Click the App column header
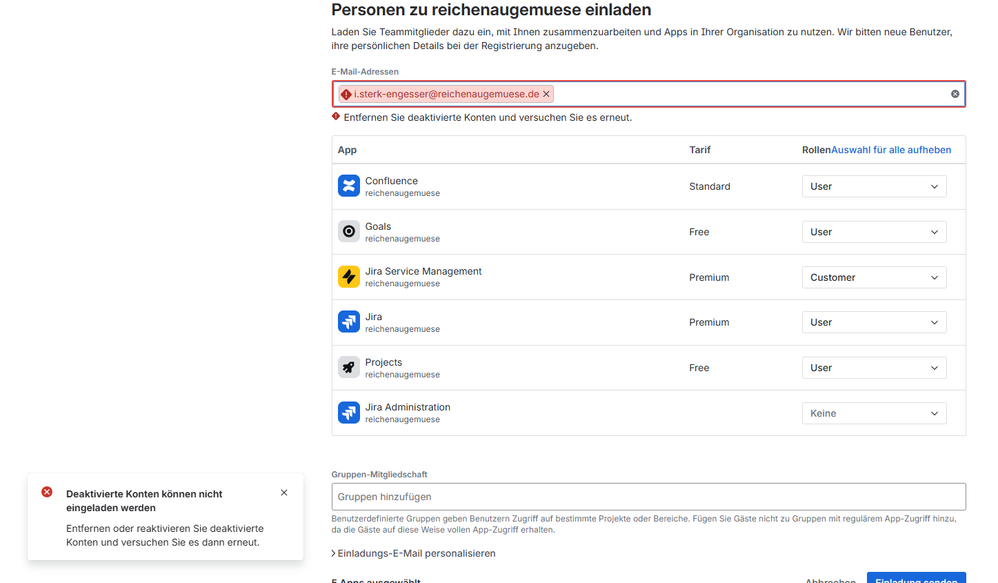998x583 pixels. [347, 150]
